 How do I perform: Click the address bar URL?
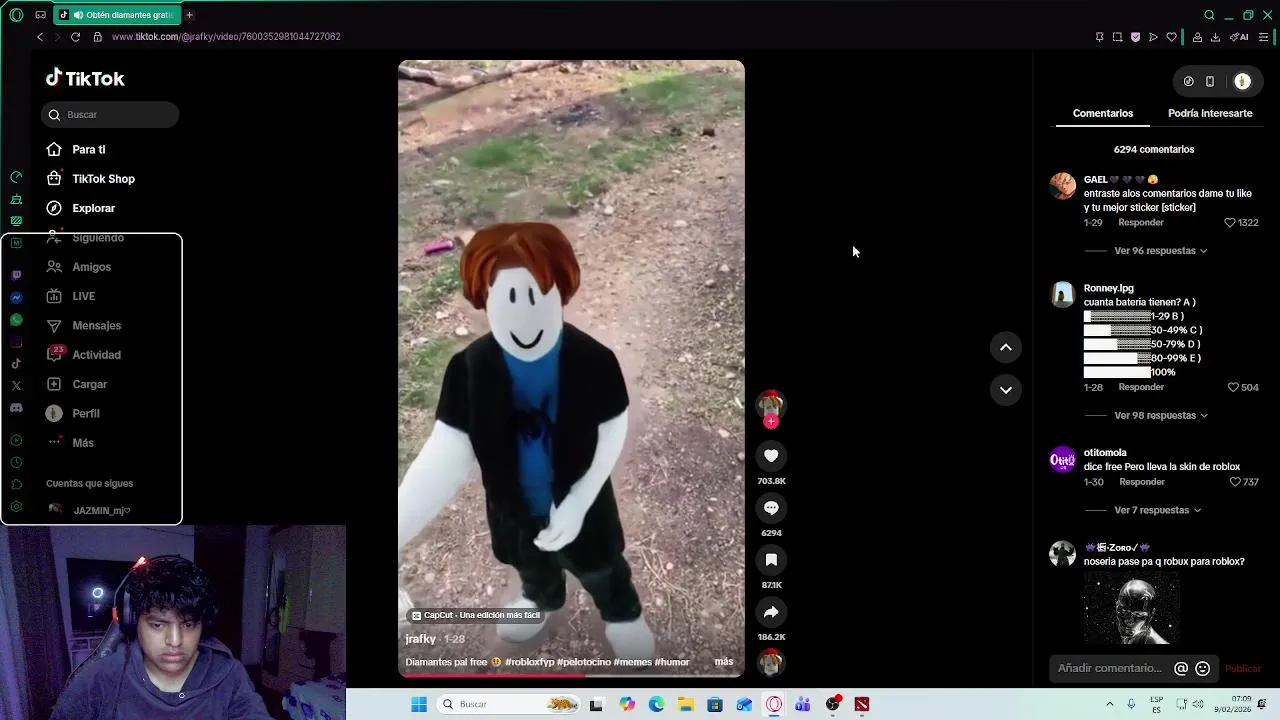pos(226,37)
